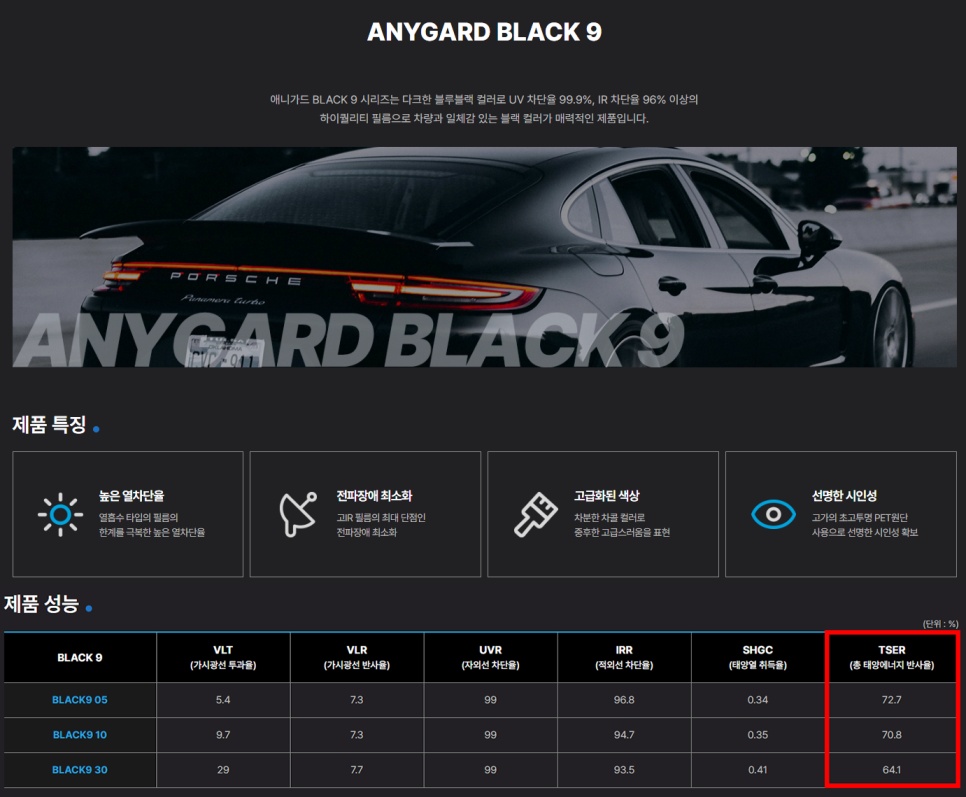This screenshot has width=966, height=797.
Task: Click the TSER value 72.7 cell
Action: (x=891, y=700)
